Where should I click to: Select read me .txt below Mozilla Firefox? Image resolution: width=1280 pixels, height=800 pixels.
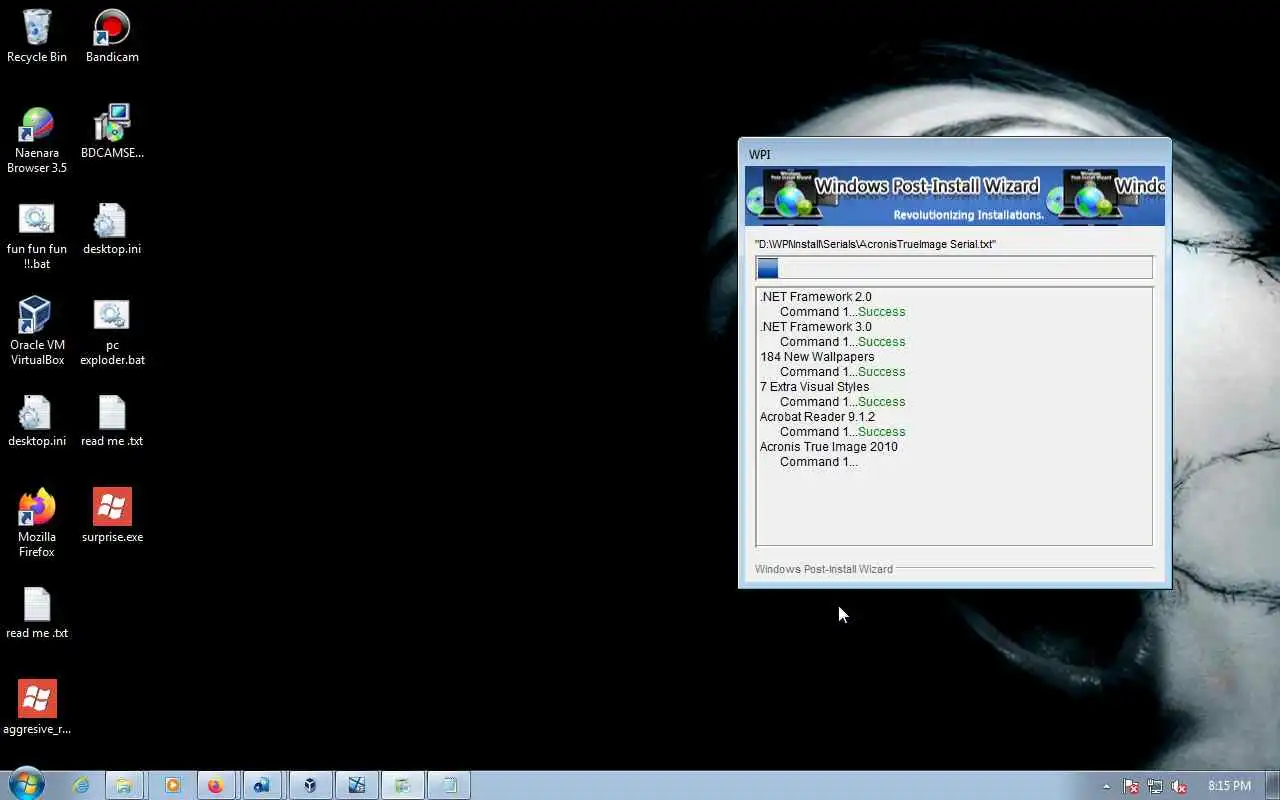pos(37,612)
